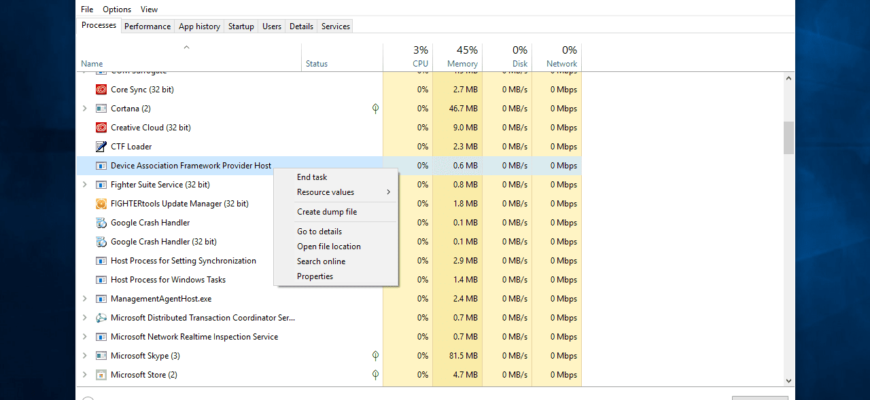Image resolution: width=870 pixels, height=400 pixels.
Task: Click the Microsoft Store process icon
Action: [101, 374]
